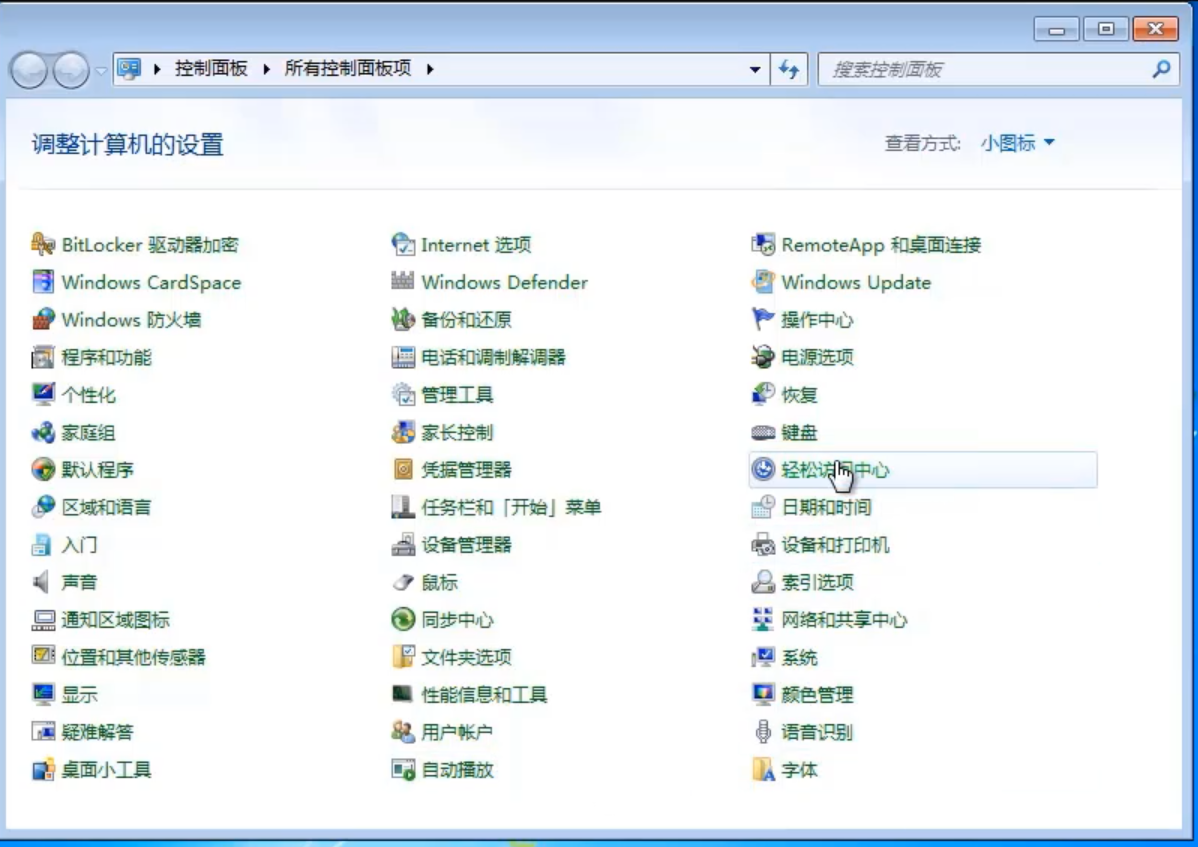This screenshot has height=847, width=1198.
Task: Click the Windows 防火墙 icon
Action: pos(43,320)
